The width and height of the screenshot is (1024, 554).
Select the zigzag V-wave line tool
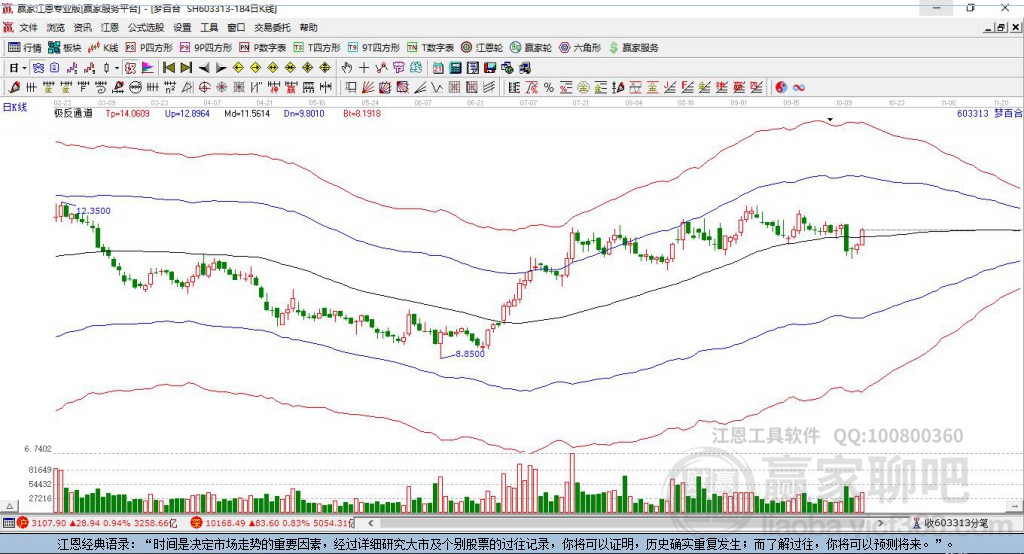438,87
